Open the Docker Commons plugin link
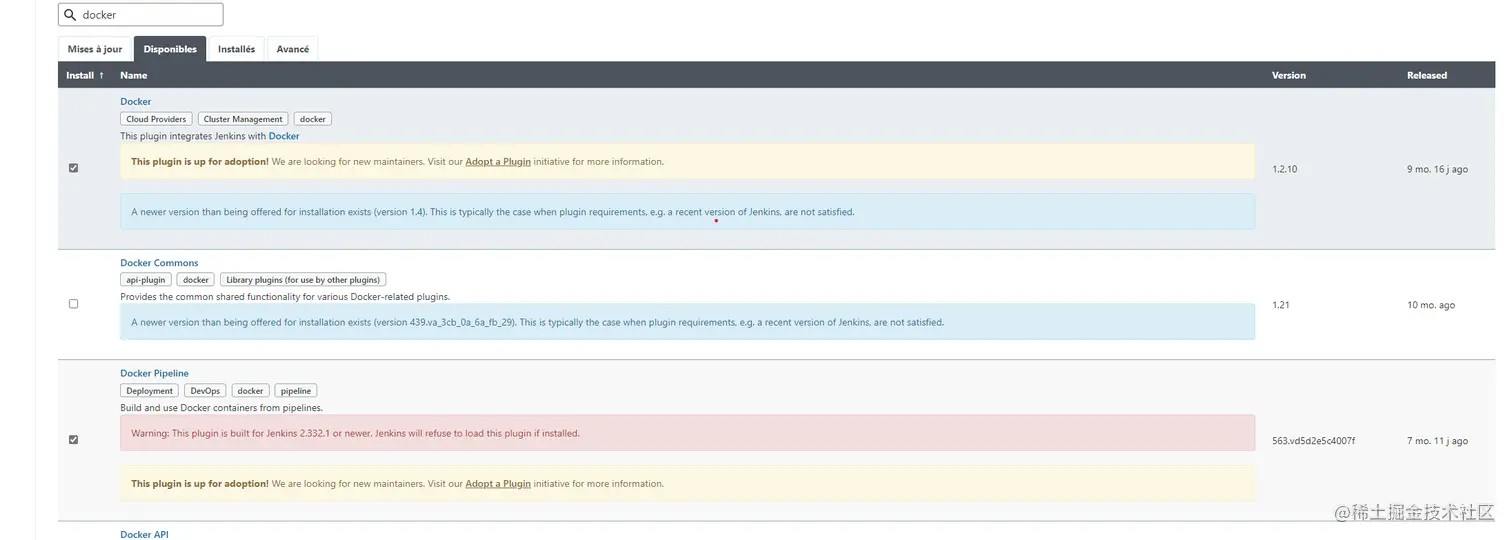 (x=159, y=263)
